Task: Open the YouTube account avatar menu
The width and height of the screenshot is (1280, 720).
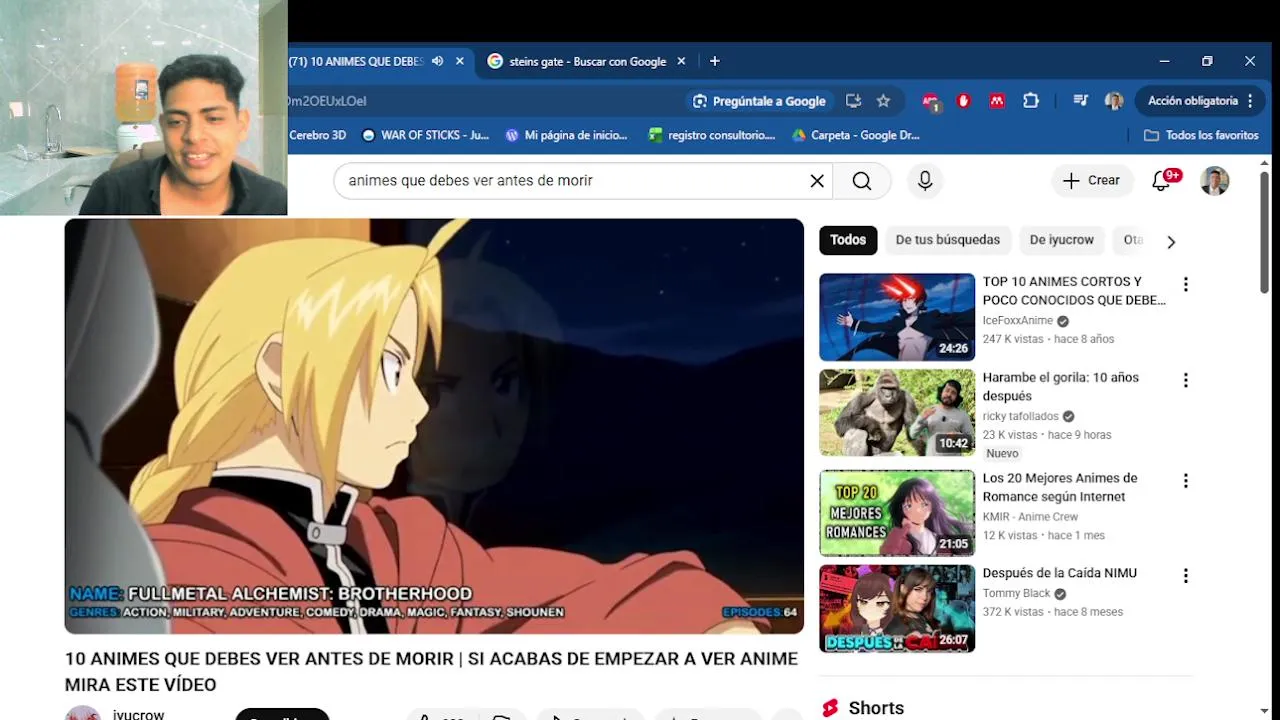Action: click(x=1215, y=181)
